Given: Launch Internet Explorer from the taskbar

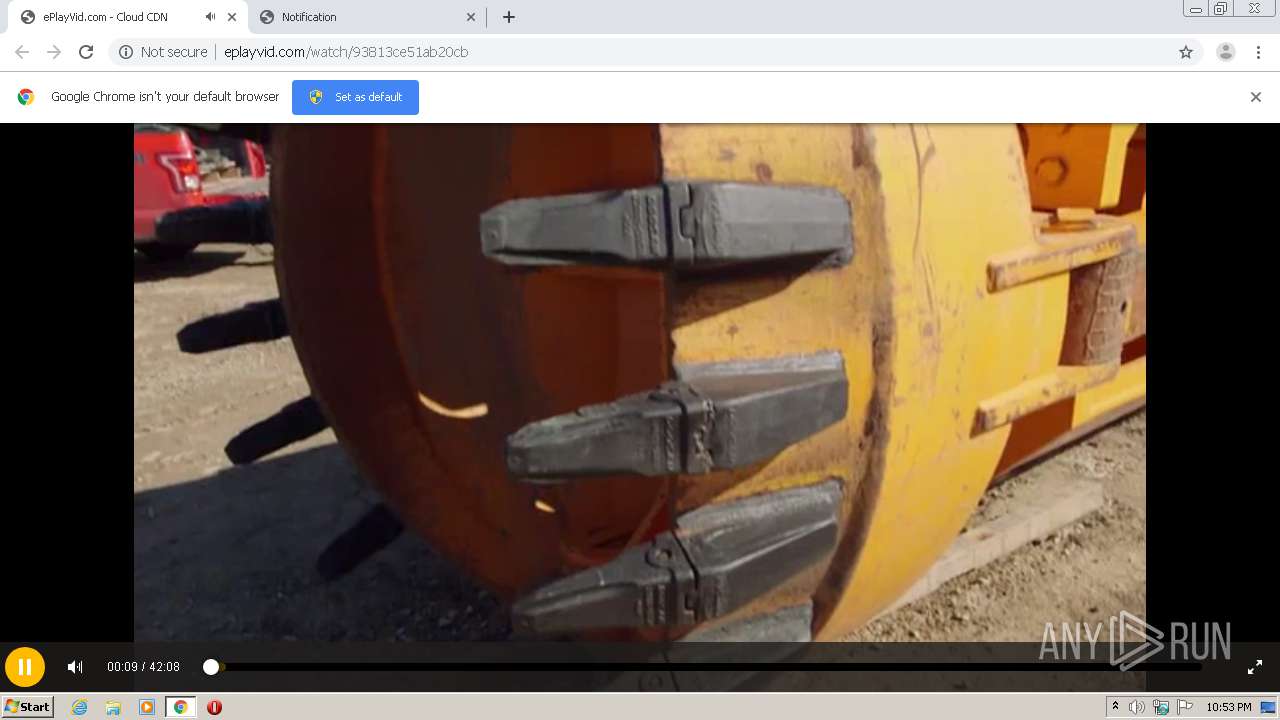Looking at the screenshot, I should [x=79, y=707].
